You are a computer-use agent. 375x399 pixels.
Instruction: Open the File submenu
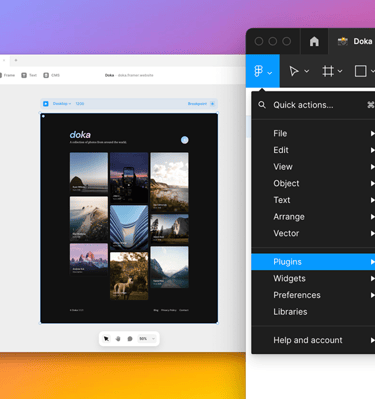click(313, 133)
